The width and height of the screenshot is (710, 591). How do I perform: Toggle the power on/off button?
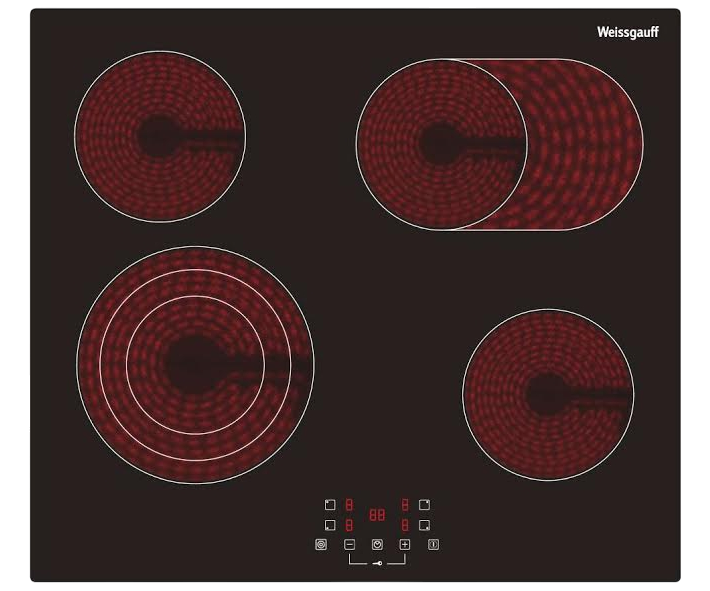point(433,545)
